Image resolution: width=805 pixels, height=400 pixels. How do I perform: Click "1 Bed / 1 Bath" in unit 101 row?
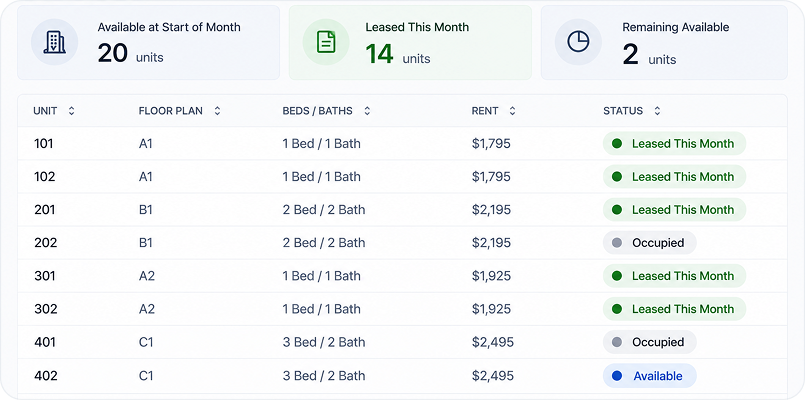point(321,144)
